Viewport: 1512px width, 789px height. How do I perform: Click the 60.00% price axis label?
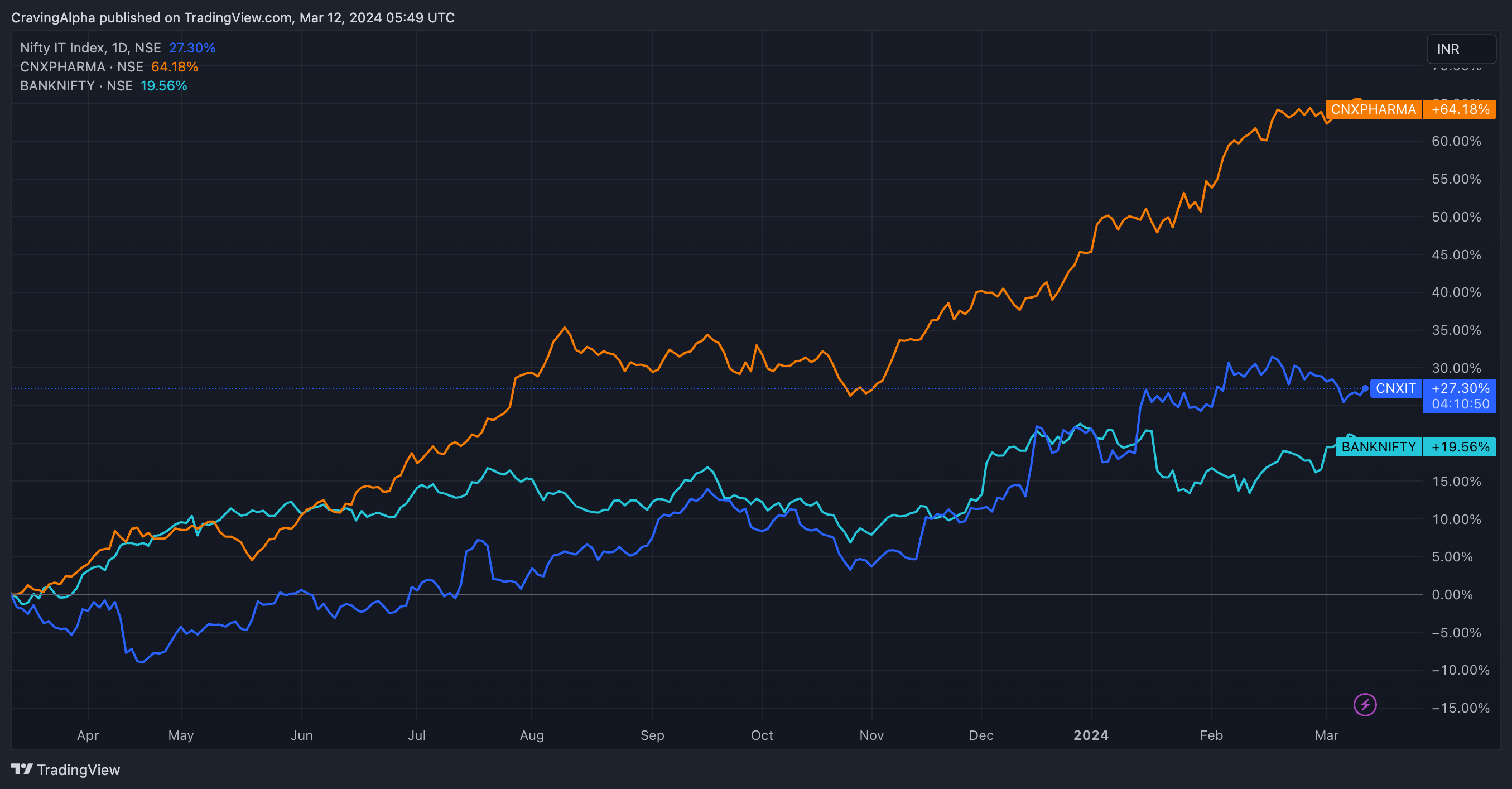1456,141
